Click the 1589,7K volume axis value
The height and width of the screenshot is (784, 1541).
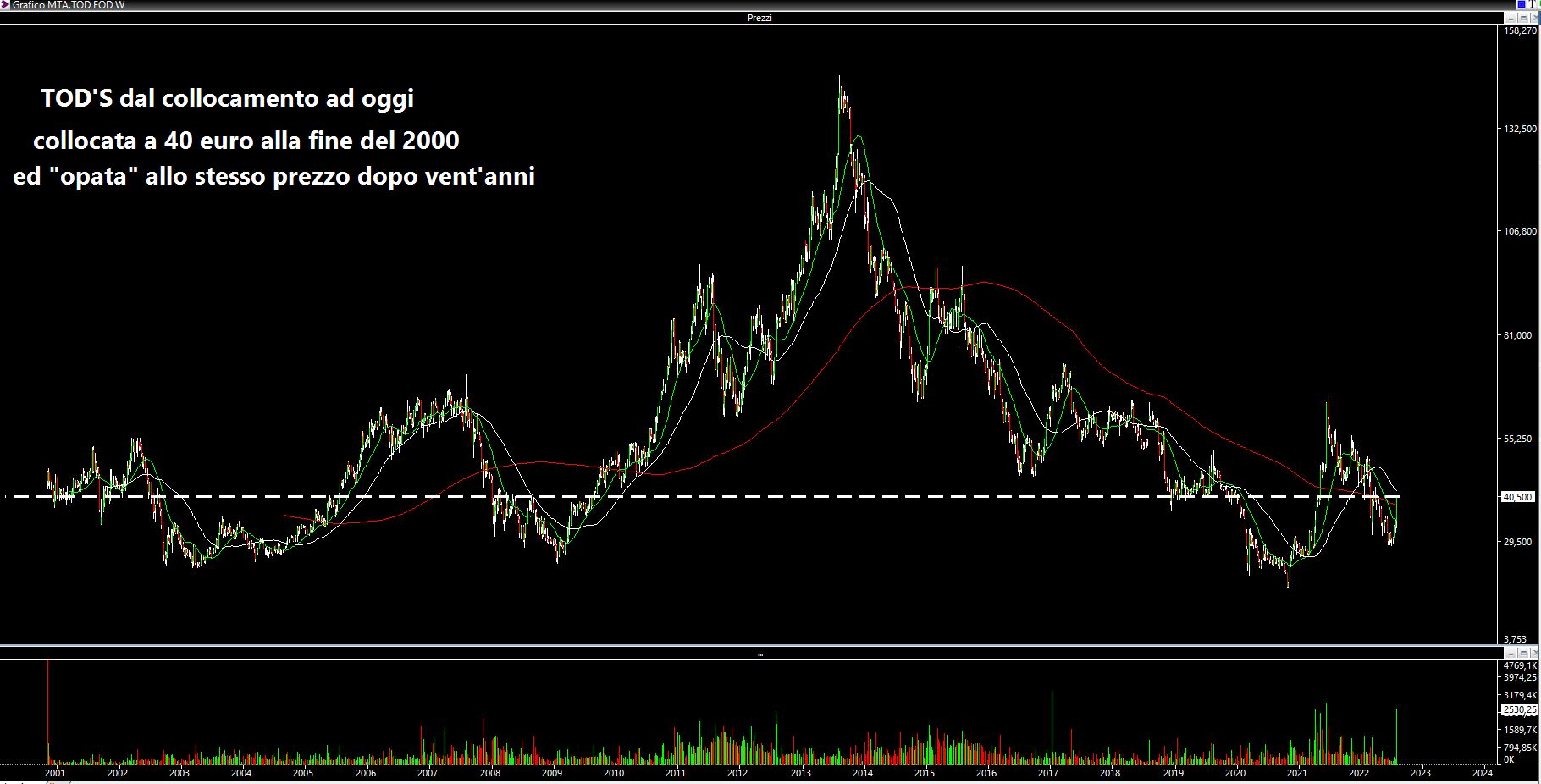point(1520,730)
